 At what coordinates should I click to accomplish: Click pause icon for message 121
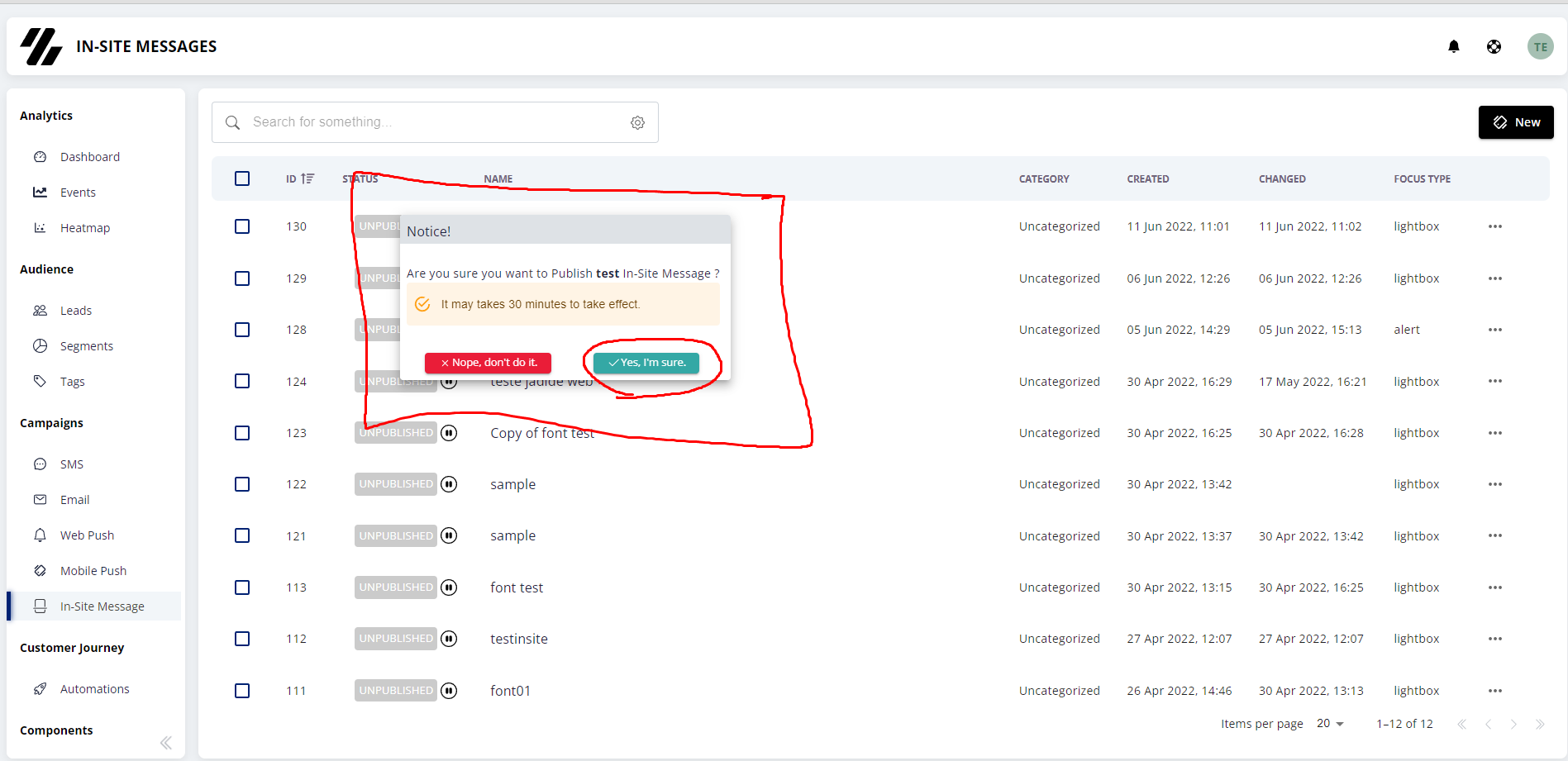pos(449,535)
